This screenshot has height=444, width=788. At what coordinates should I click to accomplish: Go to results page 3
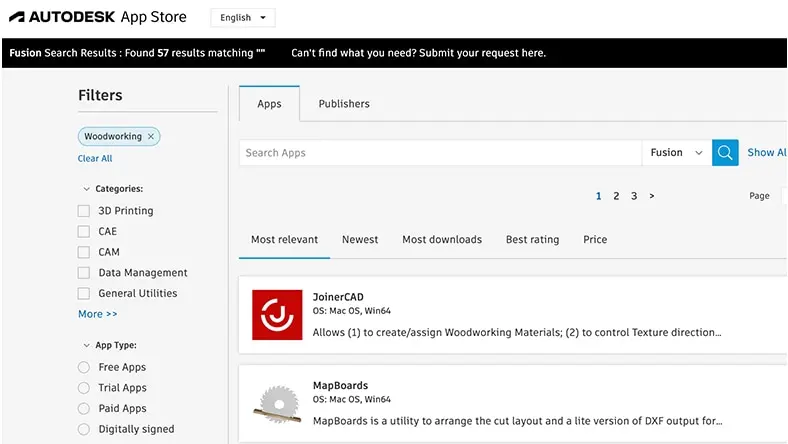pos(634,196)
